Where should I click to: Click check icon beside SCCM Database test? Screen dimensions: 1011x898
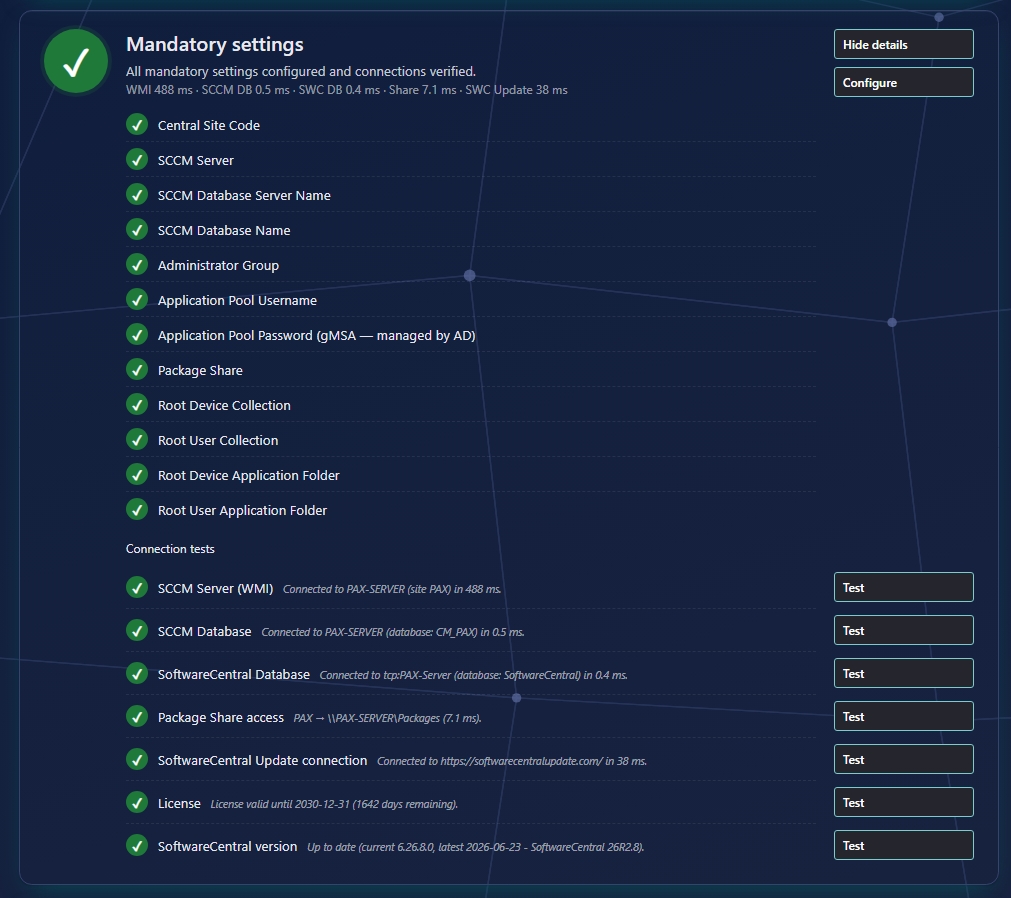(137, 631)
